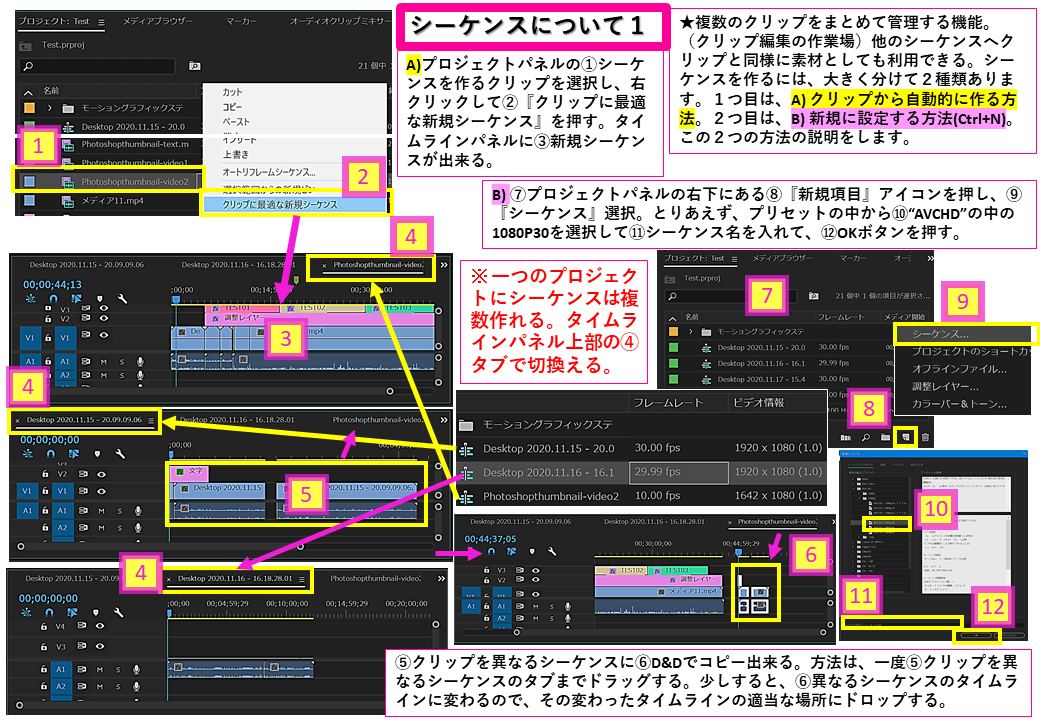The width and height of the screenshot is (1040, 720).
Task: Click the wrench icon beside timecode 00;00;44;13
Action: pyautogui.click(x=121, y=300)
